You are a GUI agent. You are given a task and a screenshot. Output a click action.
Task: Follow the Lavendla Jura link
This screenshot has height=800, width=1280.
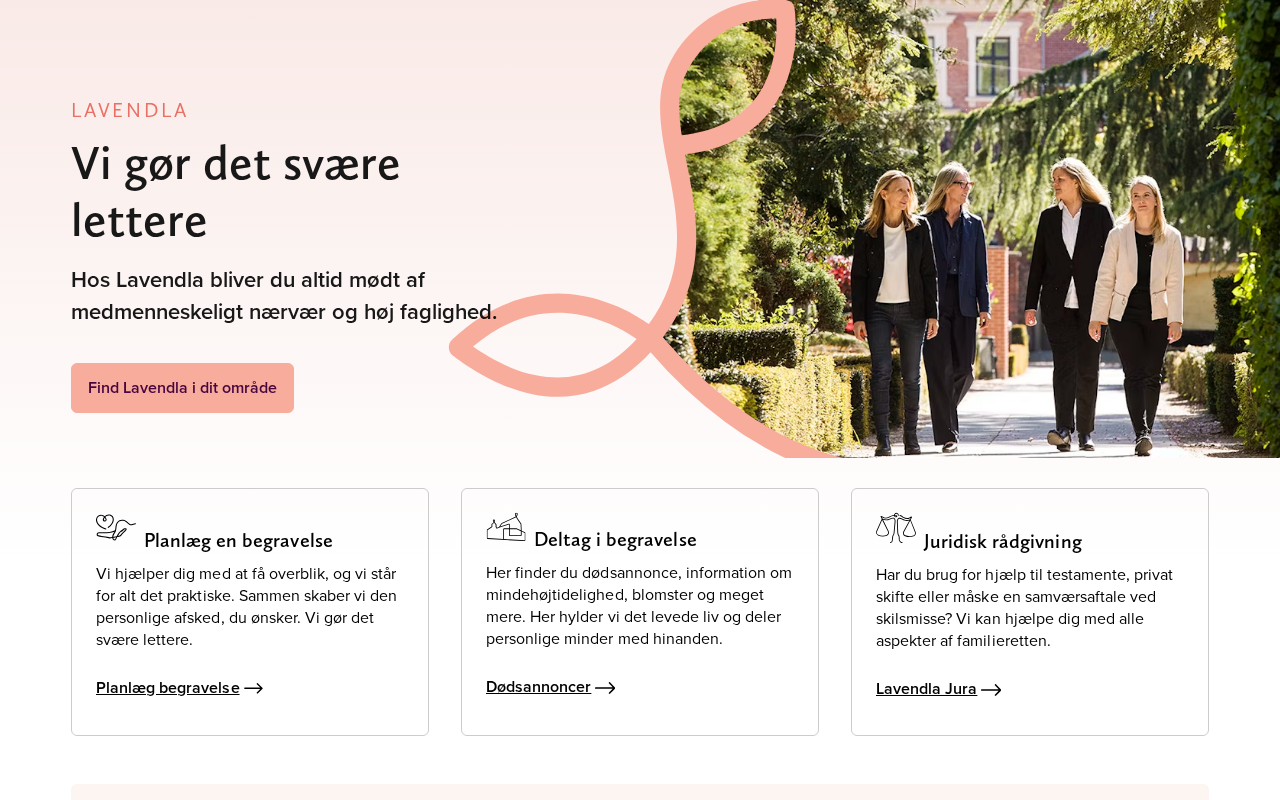pyautogui.click(x=926, y=689)
